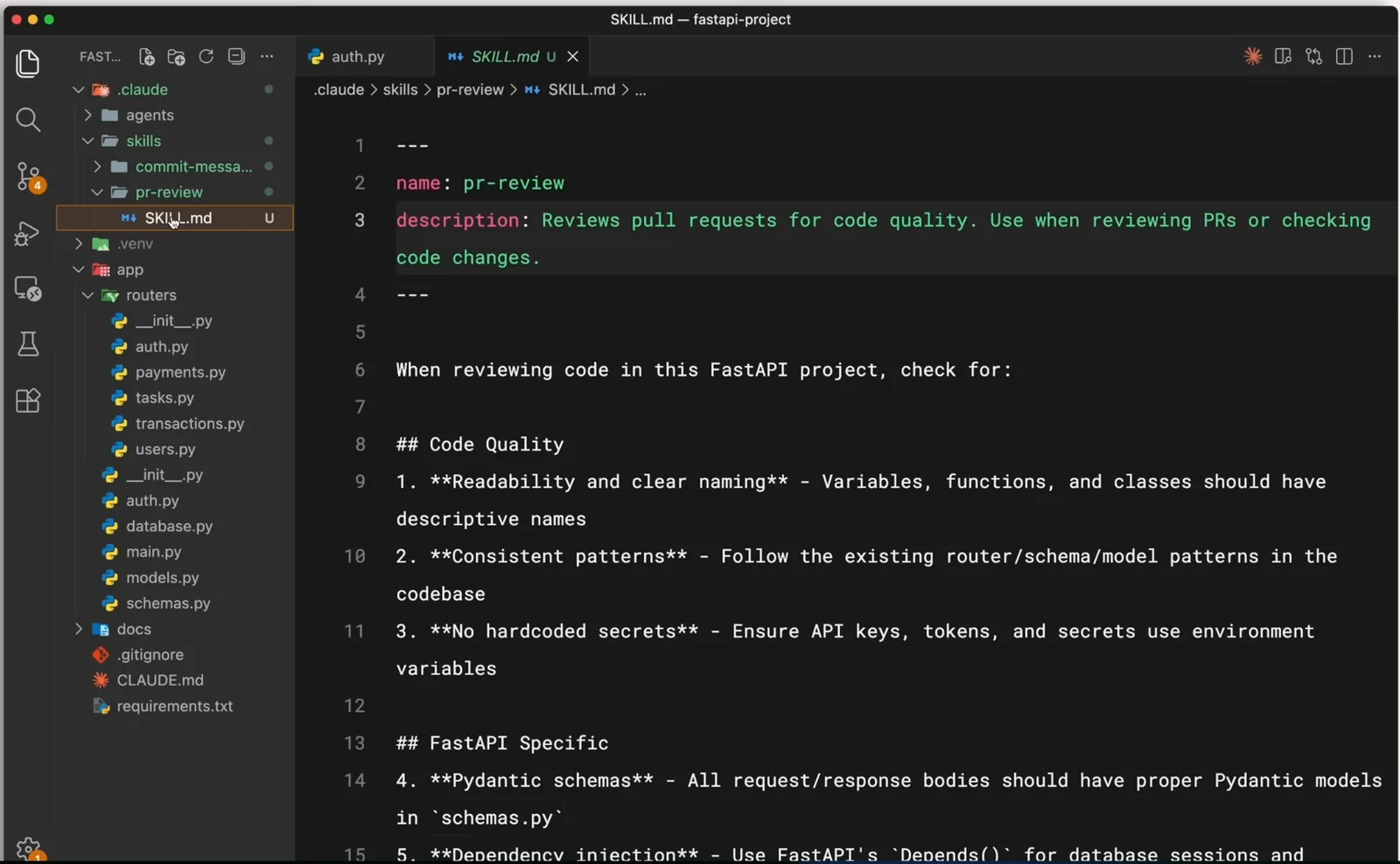Open the Extensions view

click(x=28, y=401)
